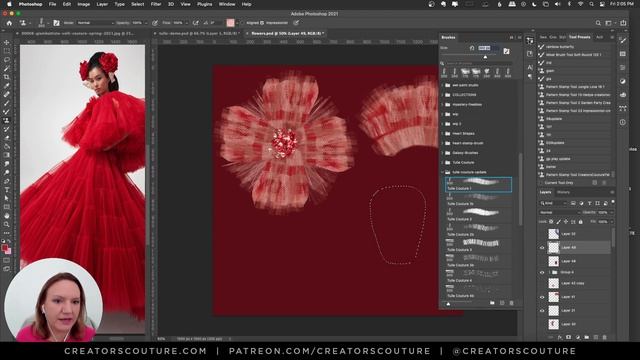Select the Tulle Couture 2 brush
This screenshot has height=360, width=640.
click(478, 215)
